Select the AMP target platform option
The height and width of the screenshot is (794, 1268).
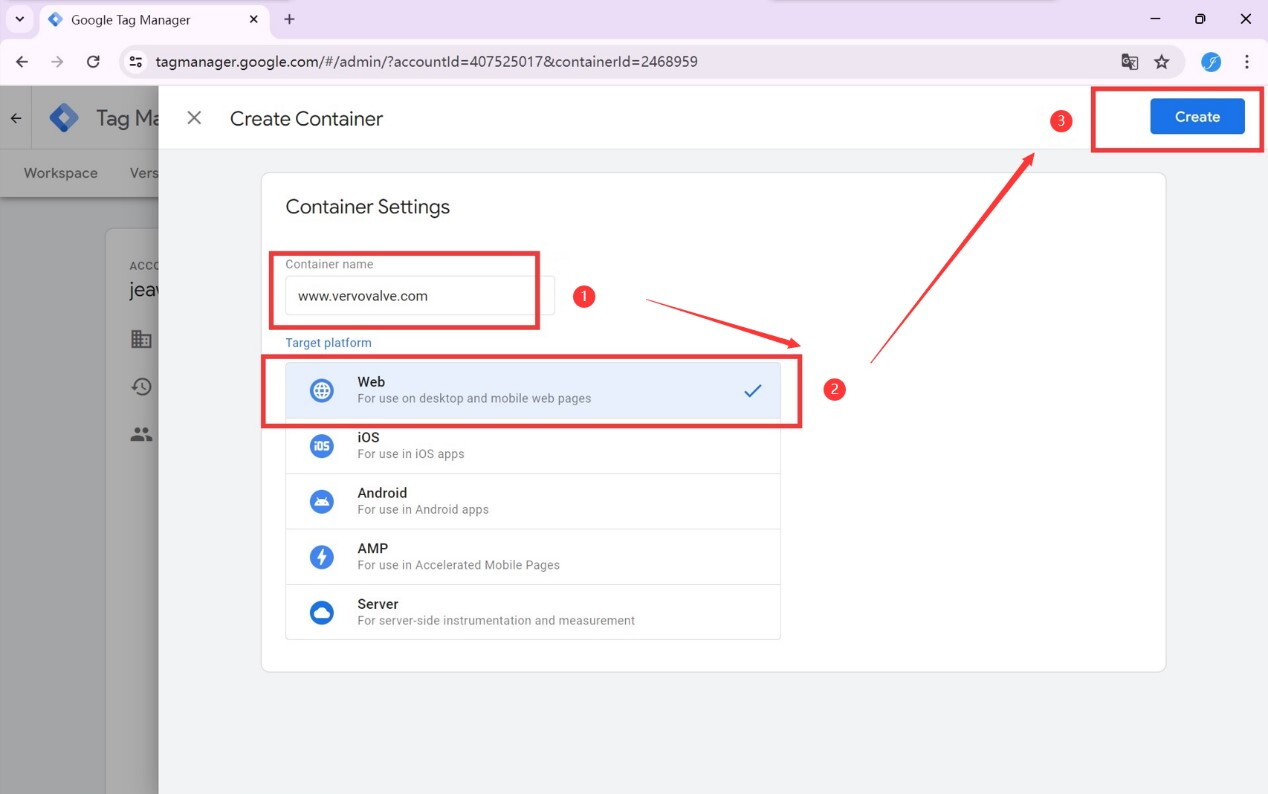tap(532, 557)
